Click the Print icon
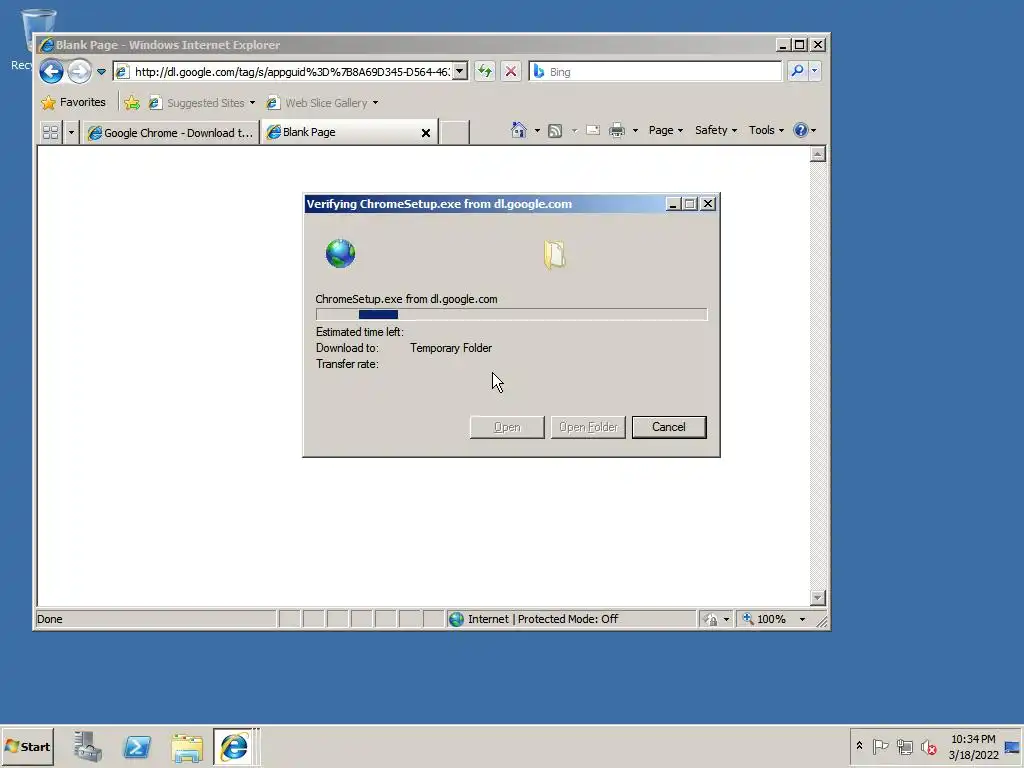Viewport: 1024px width, 768px height. 616,131
